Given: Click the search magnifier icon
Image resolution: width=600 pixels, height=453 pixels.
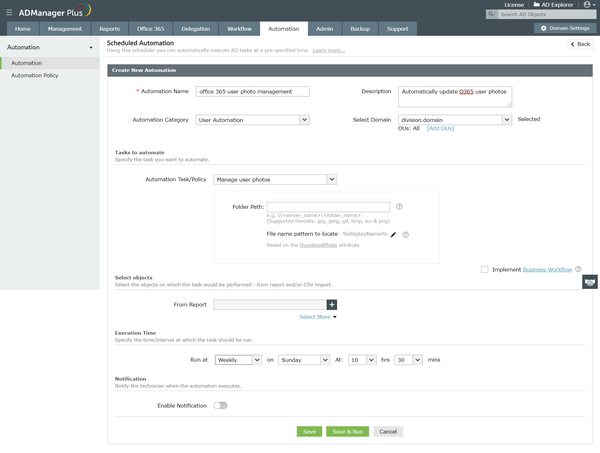Looking at the screenshot, I should pyautogui.click(x=491, y=15).
